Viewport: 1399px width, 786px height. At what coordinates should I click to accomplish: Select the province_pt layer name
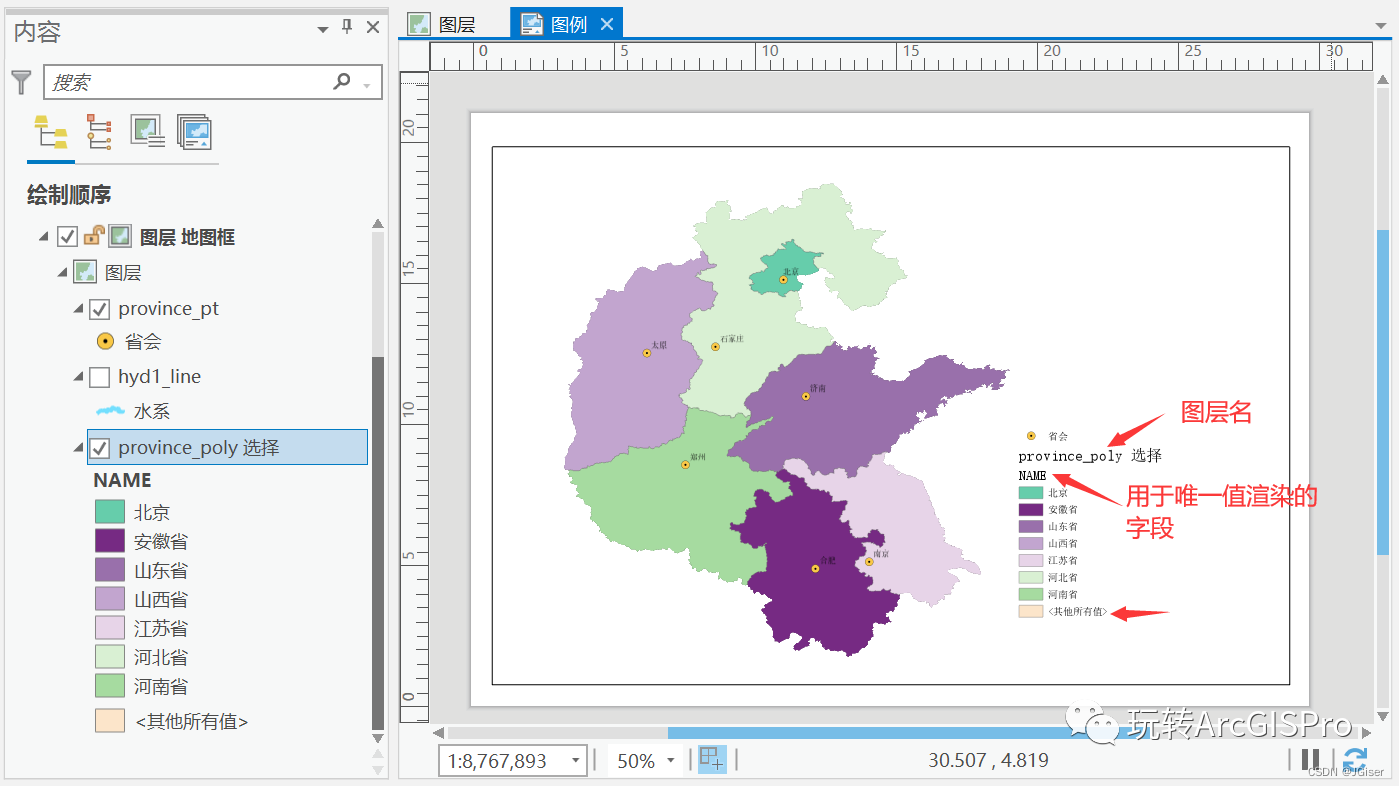[168, 309]
